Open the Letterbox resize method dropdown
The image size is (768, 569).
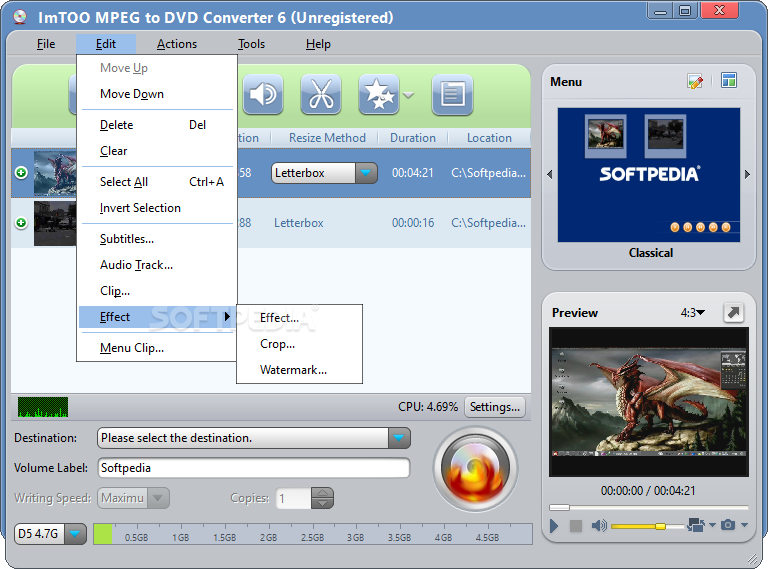pos(366,173)
